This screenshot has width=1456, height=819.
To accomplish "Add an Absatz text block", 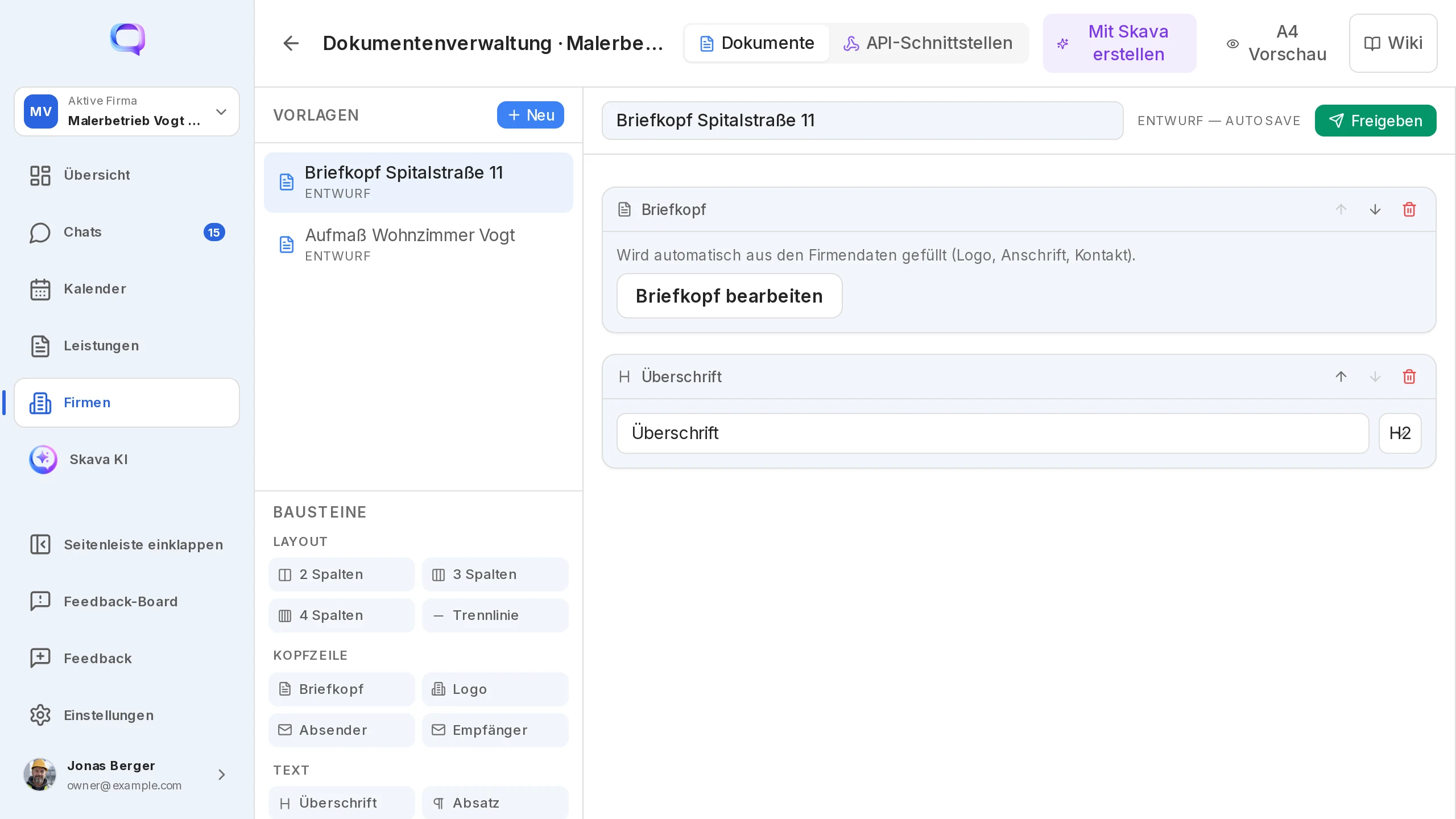I will [495, 803].
